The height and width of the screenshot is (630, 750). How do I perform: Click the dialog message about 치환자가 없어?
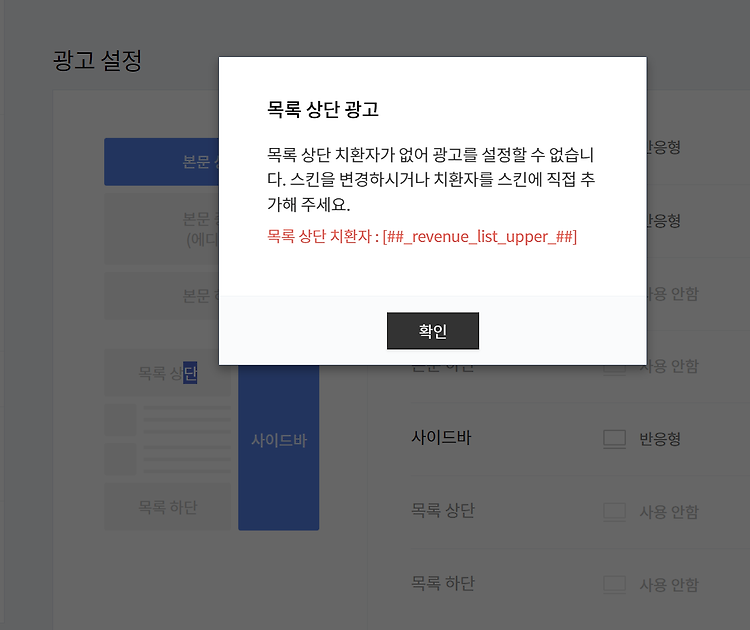431,179
